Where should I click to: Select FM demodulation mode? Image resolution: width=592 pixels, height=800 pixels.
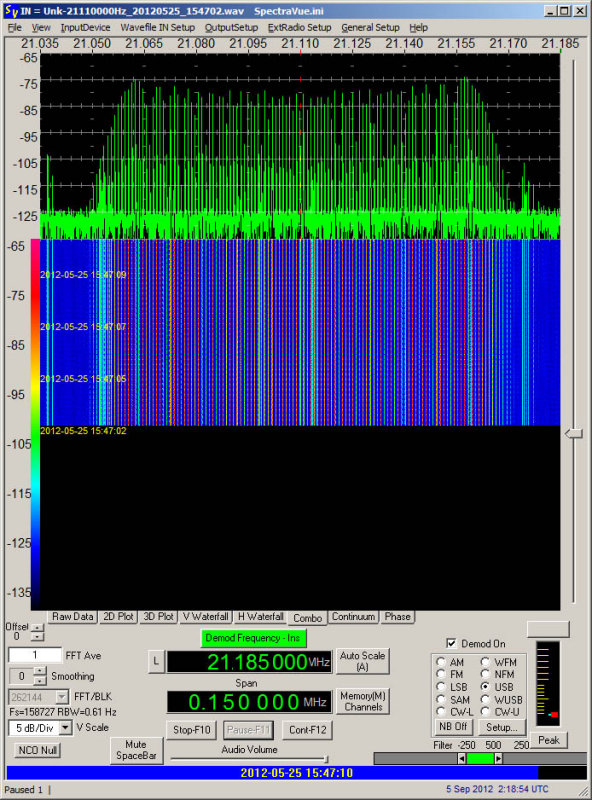pyautogui.click(x=441, y=674)
